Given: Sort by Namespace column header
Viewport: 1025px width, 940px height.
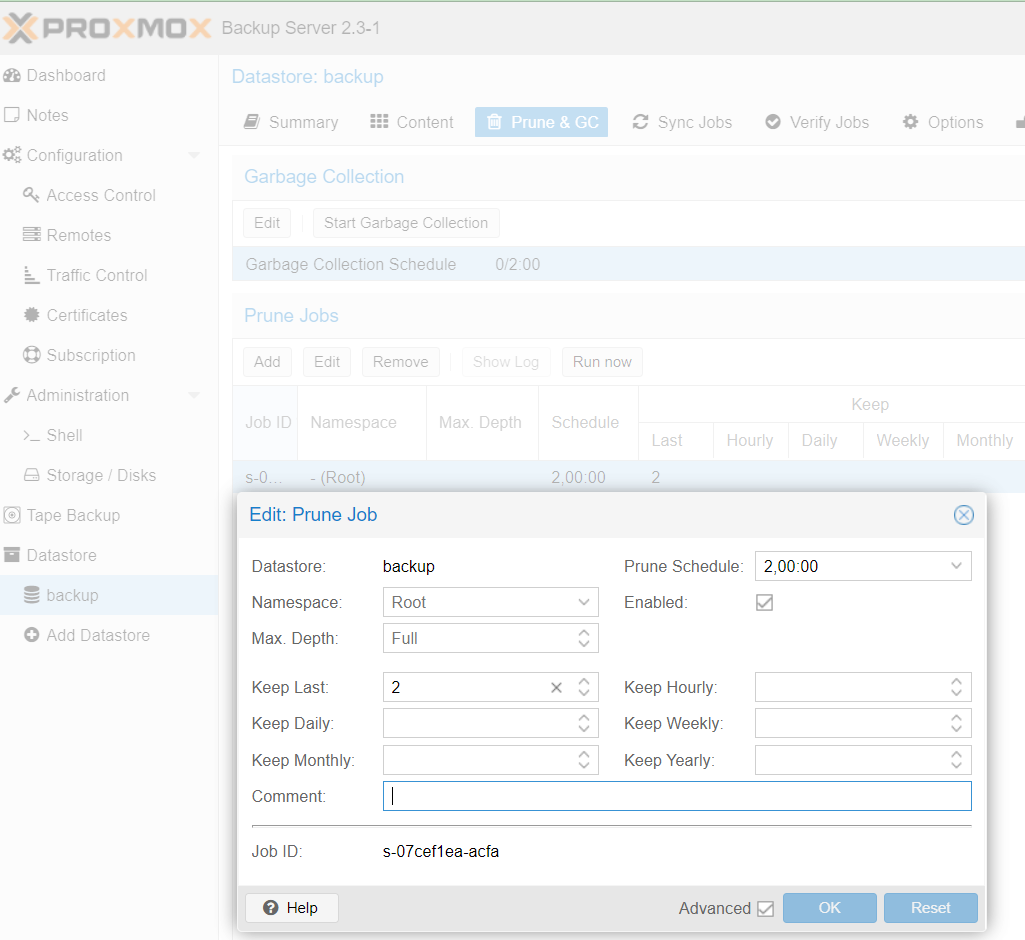Looking at the screenshot, I should [x=361, y=422].
